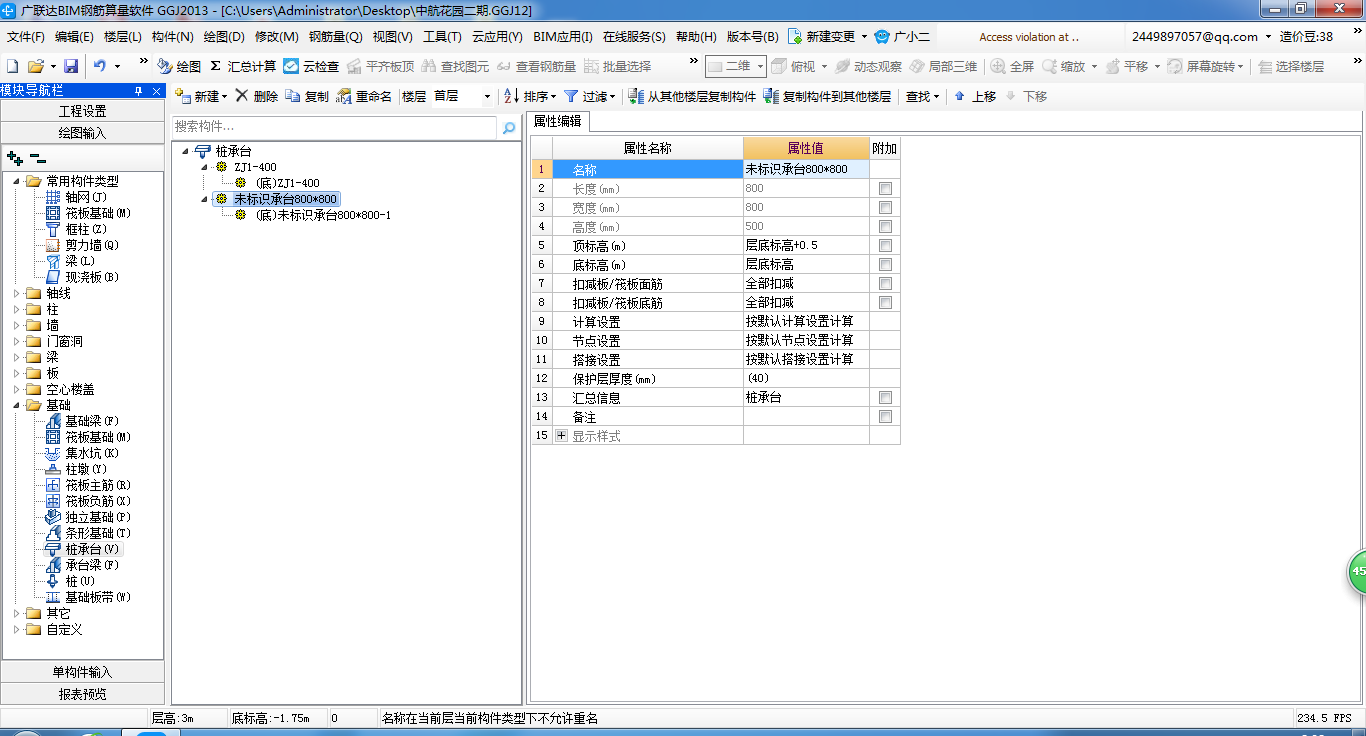This screenshot has height=736, width=1366.
Task: Tick the 附加 checkbox for 扣减板/筏板面筋
Action: pos(885,283)
